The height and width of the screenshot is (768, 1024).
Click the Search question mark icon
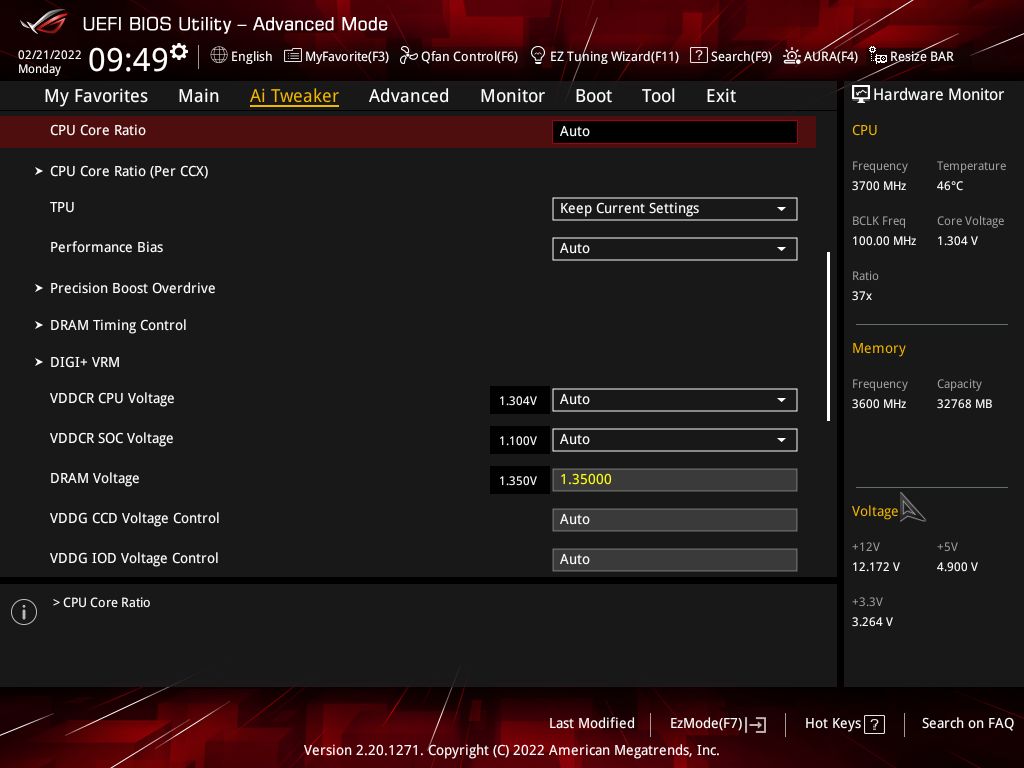698,56
